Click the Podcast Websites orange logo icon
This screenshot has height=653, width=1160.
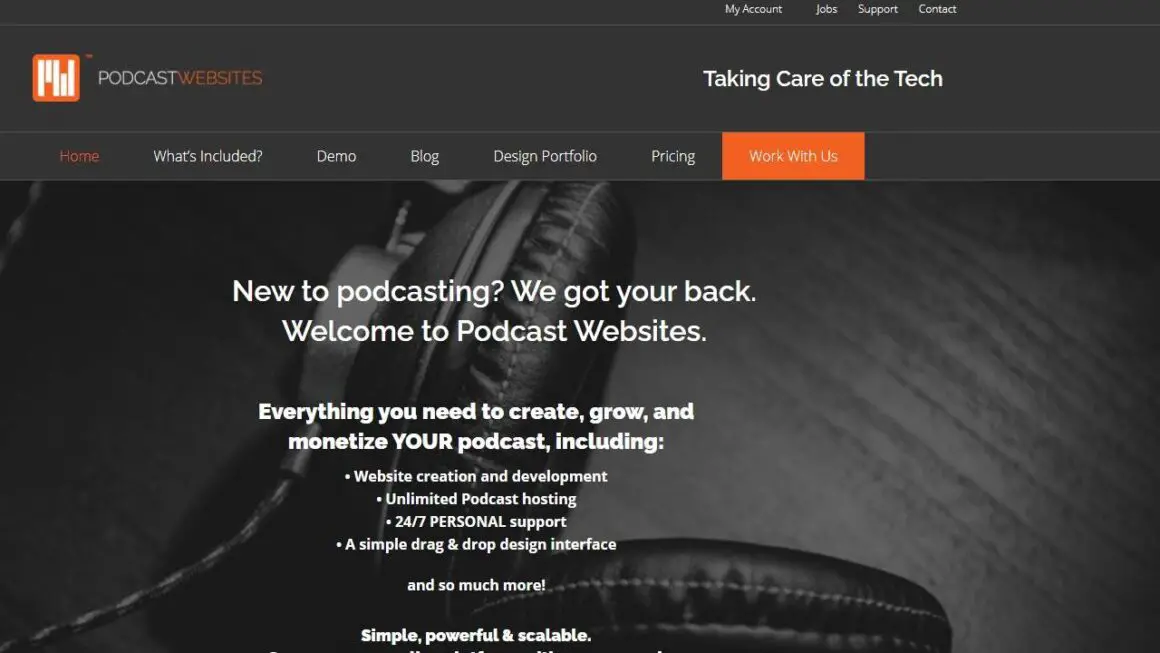point(56,78)
